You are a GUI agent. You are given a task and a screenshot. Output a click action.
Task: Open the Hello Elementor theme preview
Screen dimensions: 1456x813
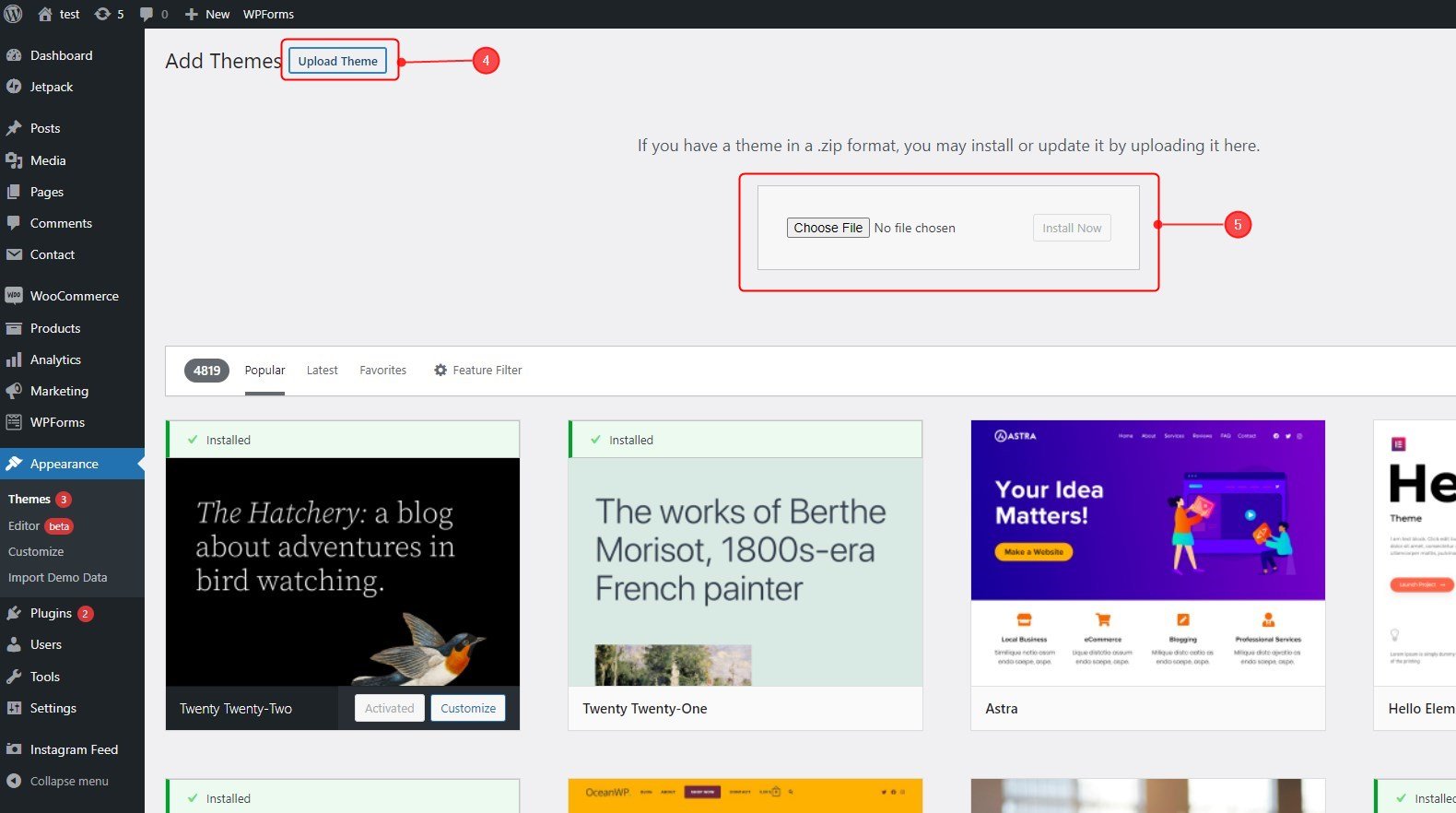(x=1415, y=553)
